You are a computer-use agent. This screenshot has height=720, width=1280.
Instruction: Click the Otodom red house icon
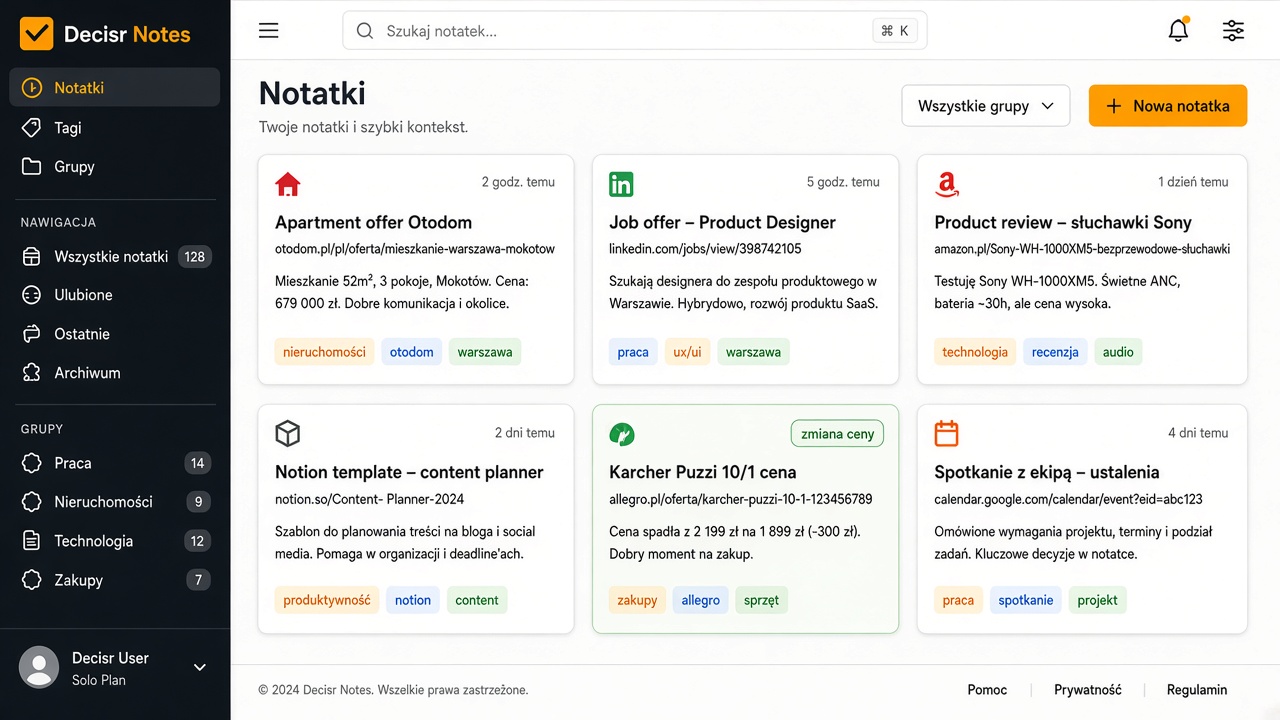287,184
